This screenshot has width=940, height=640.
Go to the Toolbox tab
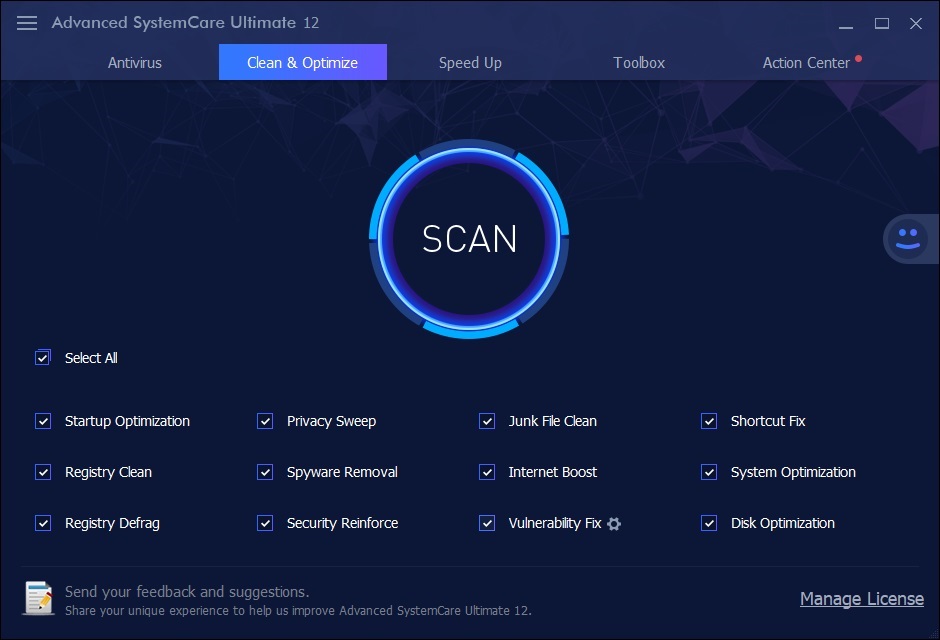(639, 62)
